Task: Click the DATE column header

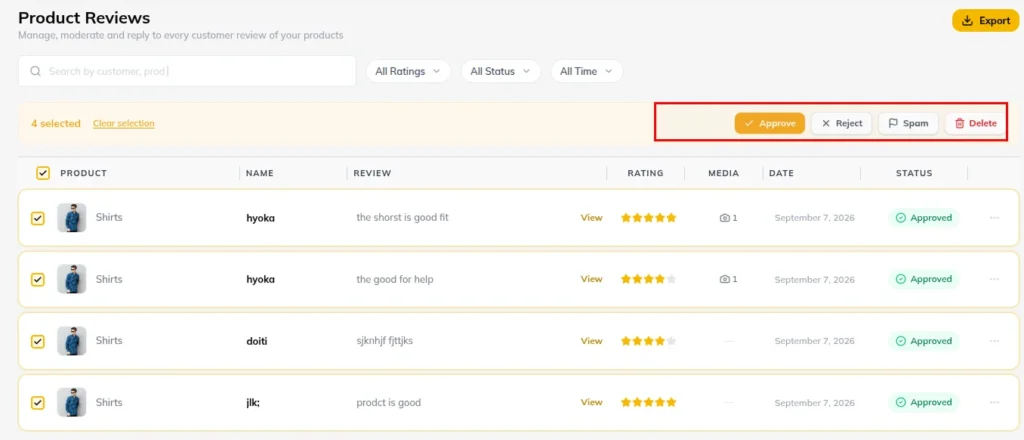Action: tap(780, 173)
